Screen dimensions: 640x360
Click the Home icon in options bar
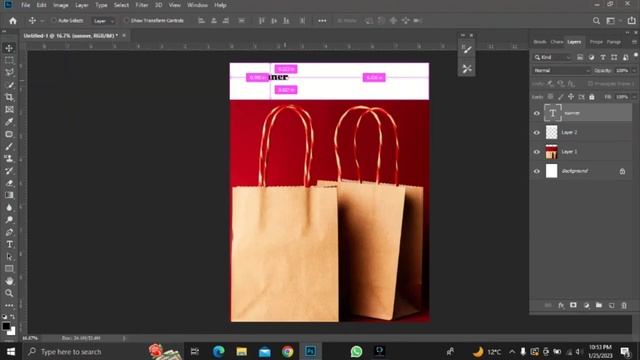tap(13, 20)
